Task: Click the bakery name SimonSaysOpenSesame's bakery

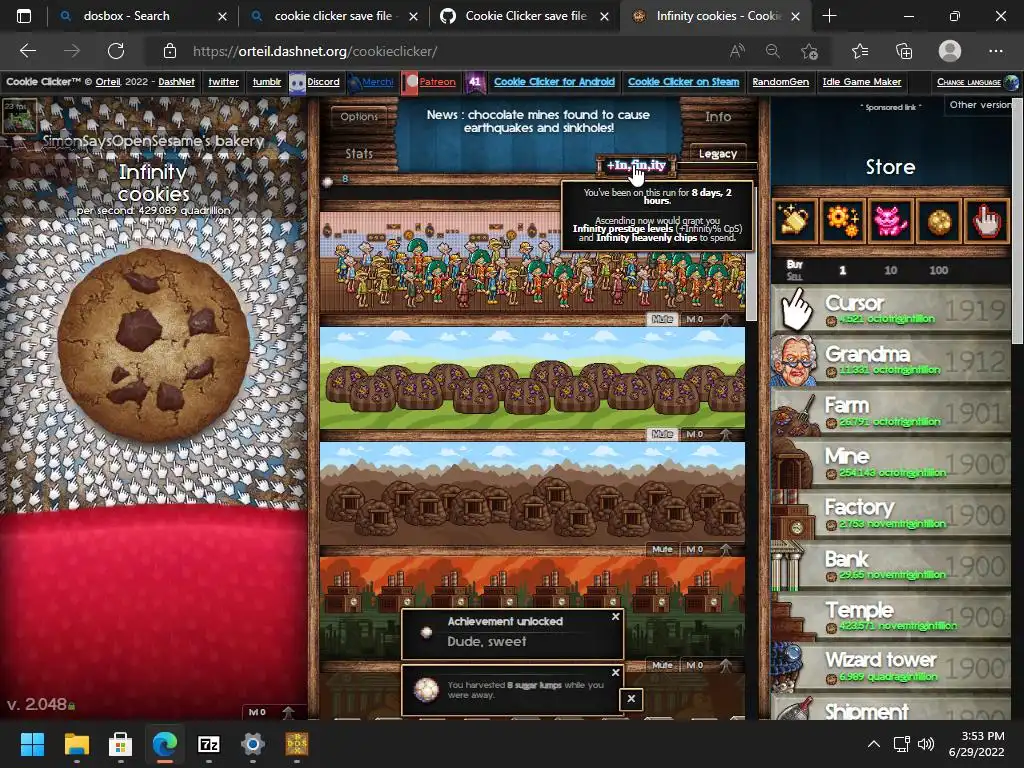Action: pyautogui.click(x=153, y=140)
